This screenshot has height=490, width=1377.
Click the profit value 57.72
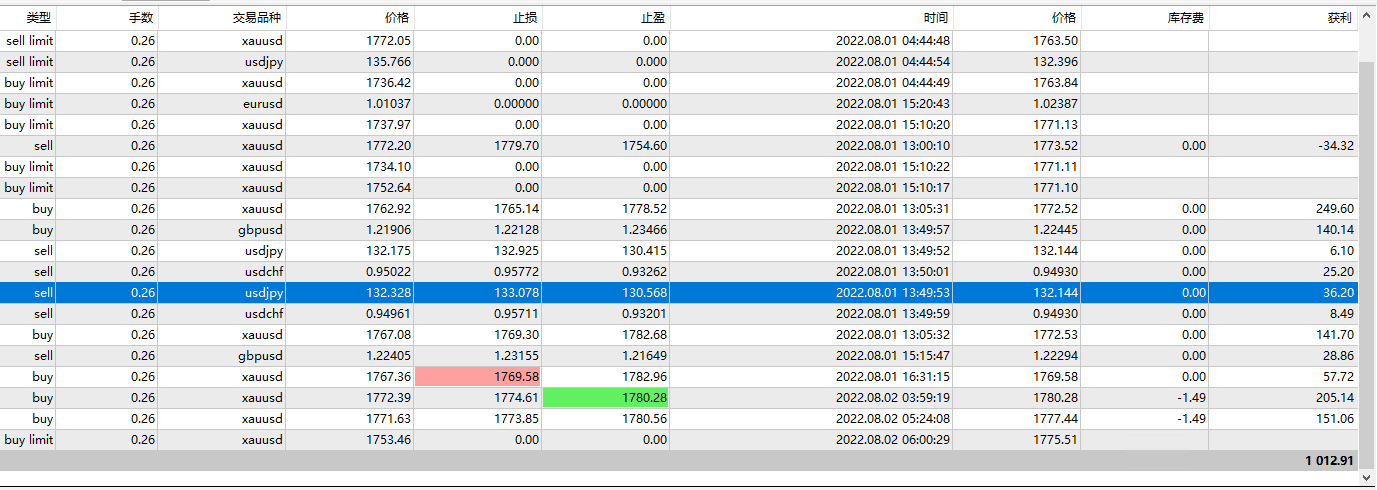[1339, 377]
